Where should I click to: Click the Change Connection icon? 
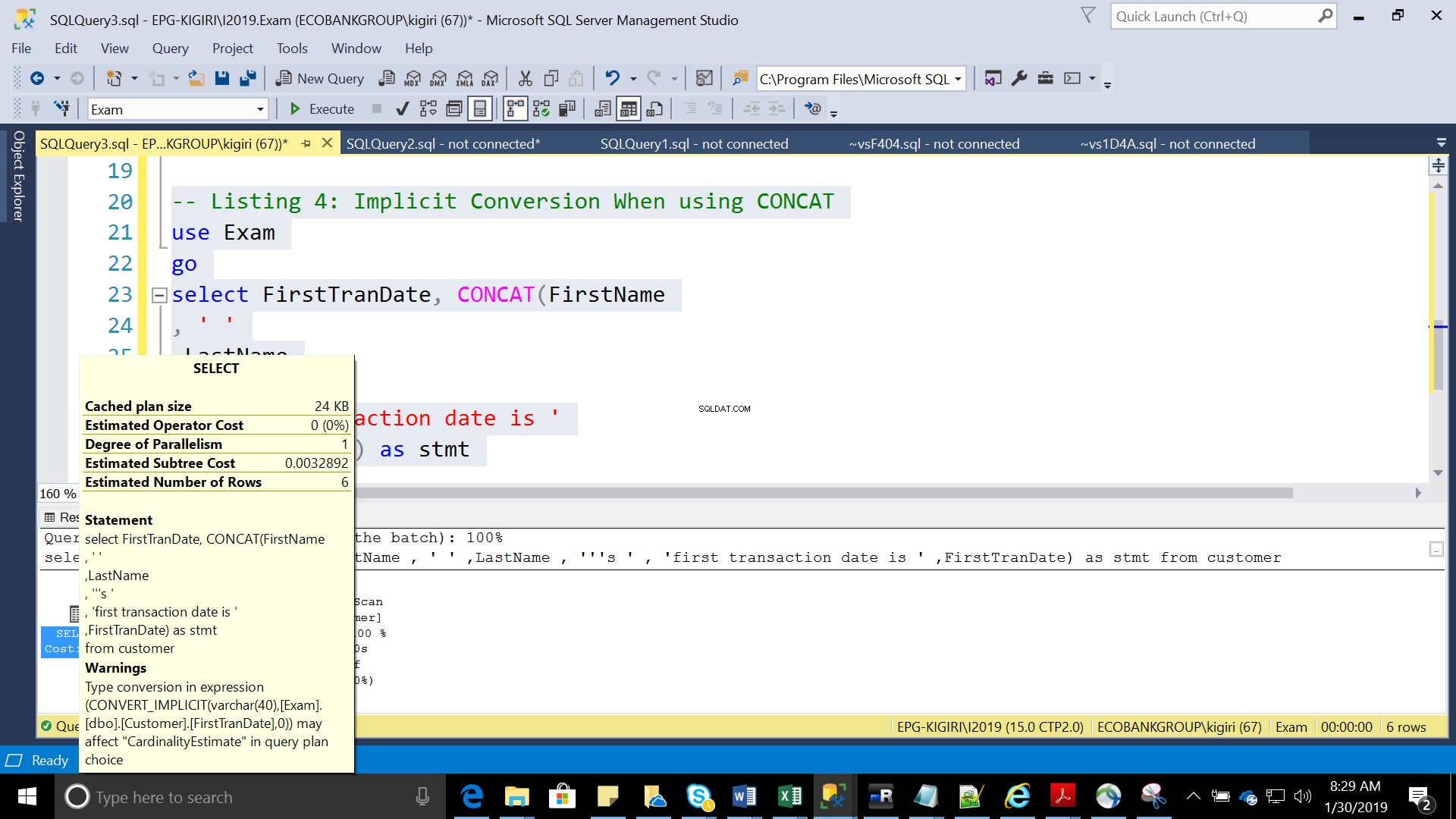62,108
